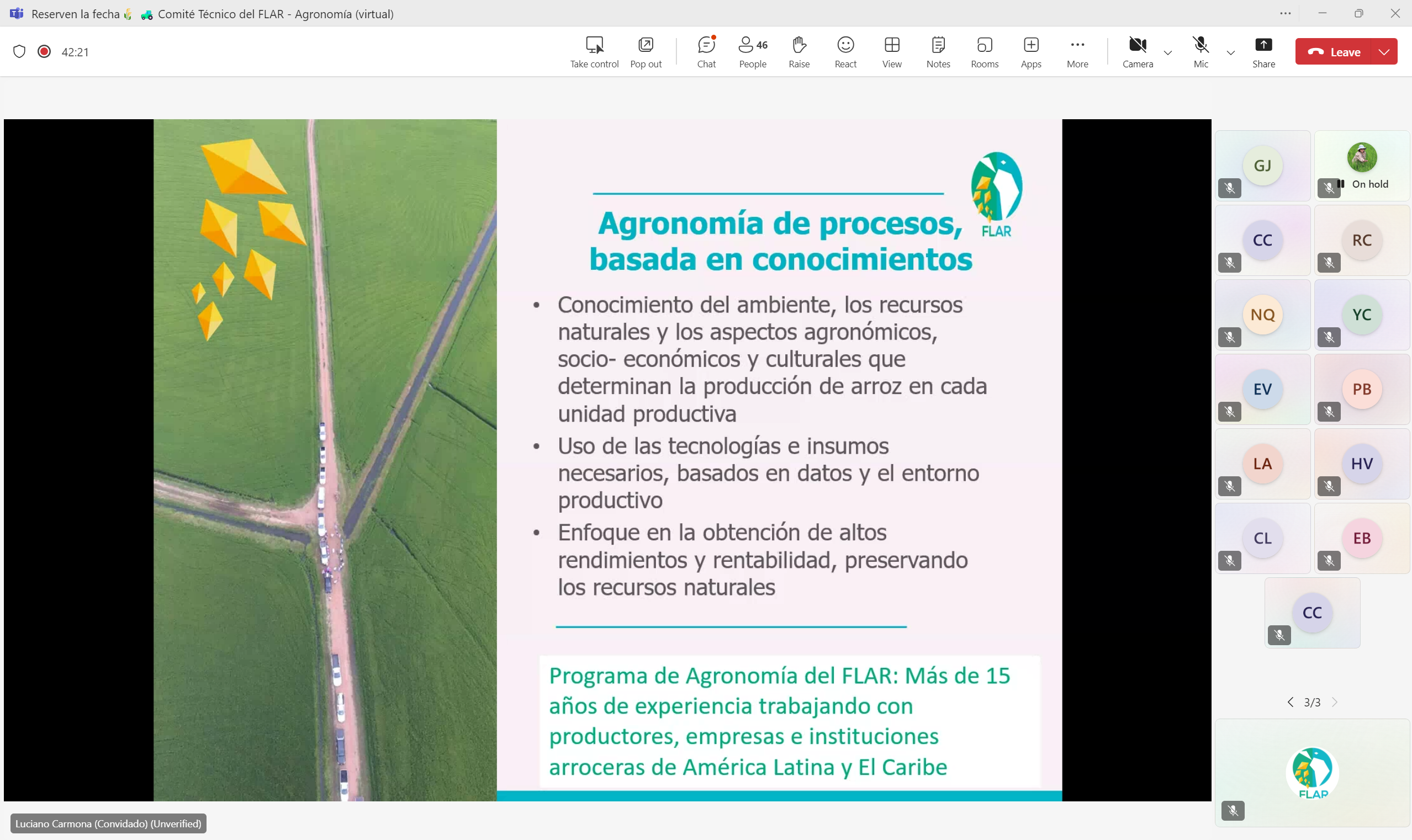
Task: Expand the Leave options chevron
Action: point(1384,51)
